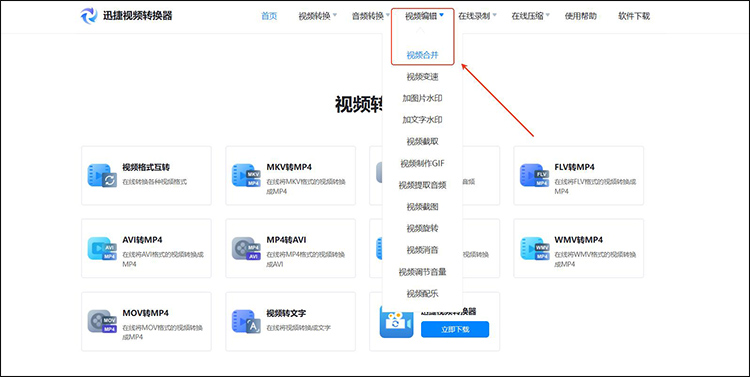Open the 在线录制 nav menu
Screen dimensions: 750x377
point(474,16)
